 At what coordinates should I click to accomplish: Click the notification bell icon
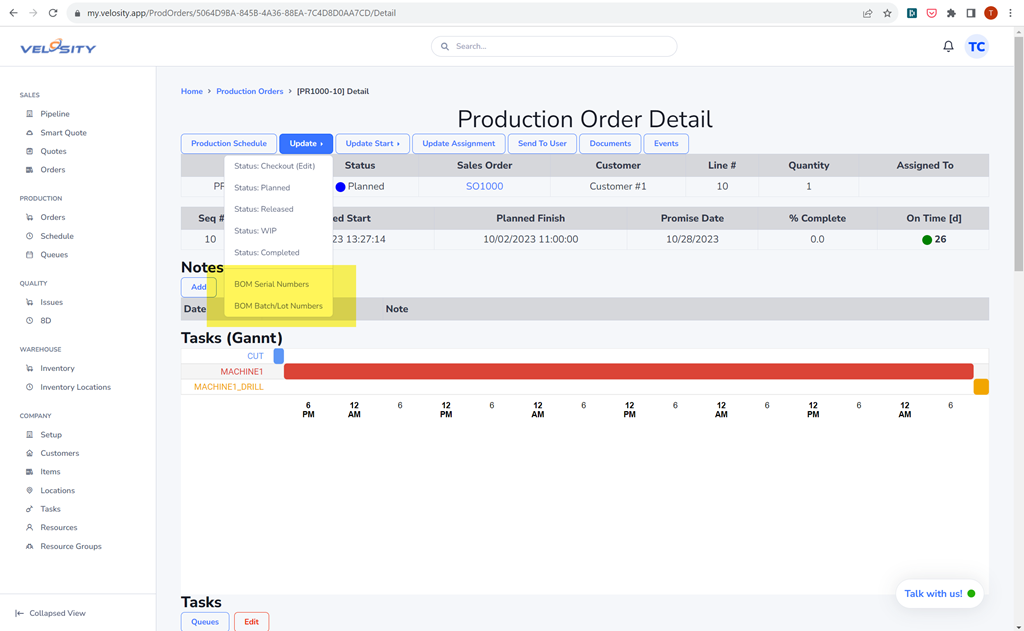click(x=948, y=47)
